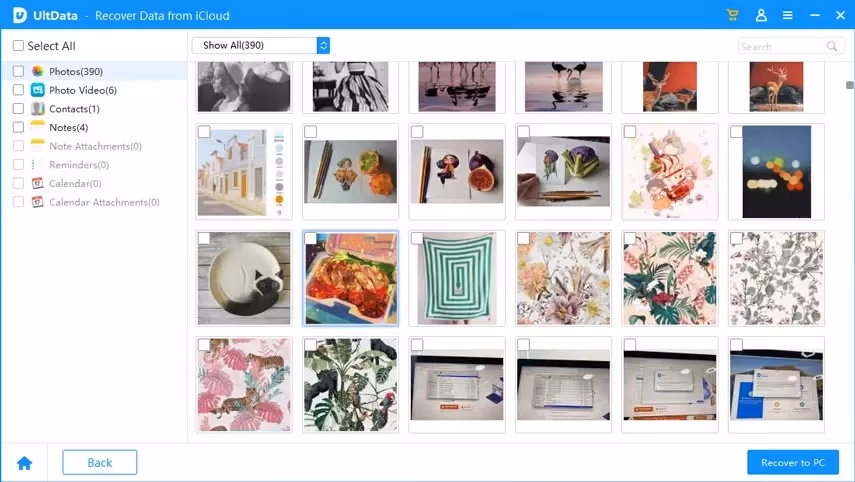
Task: Select the green concentric square pattern thumbnail
Action: point(456,279)
